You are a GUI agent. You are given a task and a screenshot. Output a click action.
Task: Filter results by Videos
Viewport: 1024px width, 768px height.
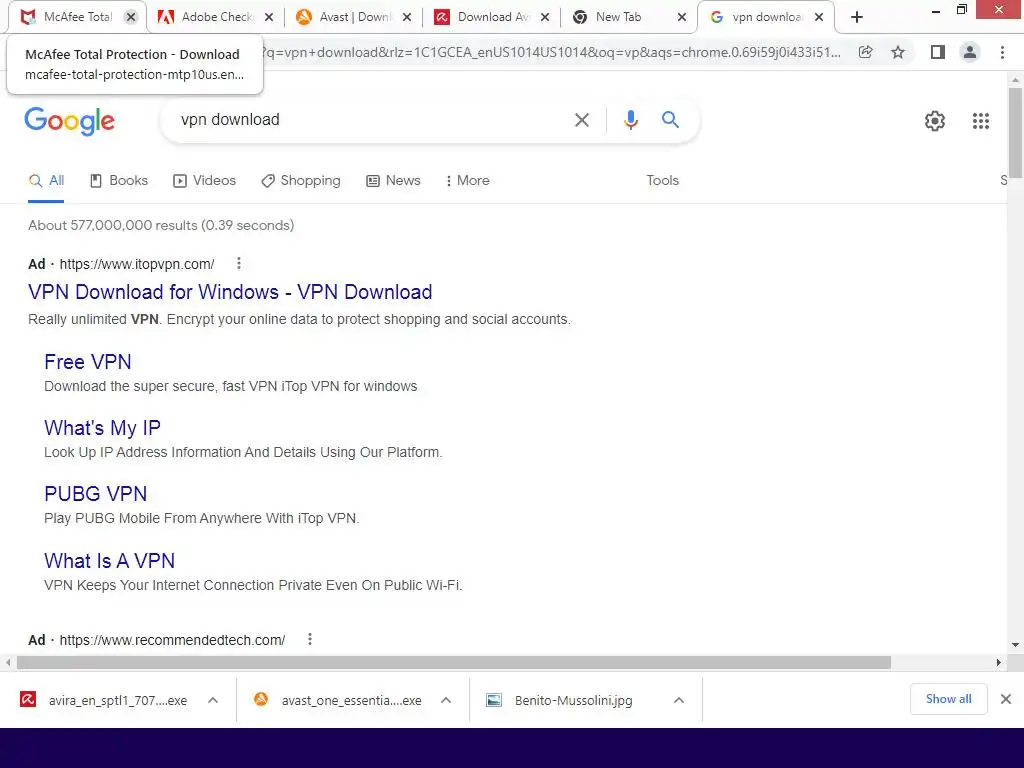204,181
